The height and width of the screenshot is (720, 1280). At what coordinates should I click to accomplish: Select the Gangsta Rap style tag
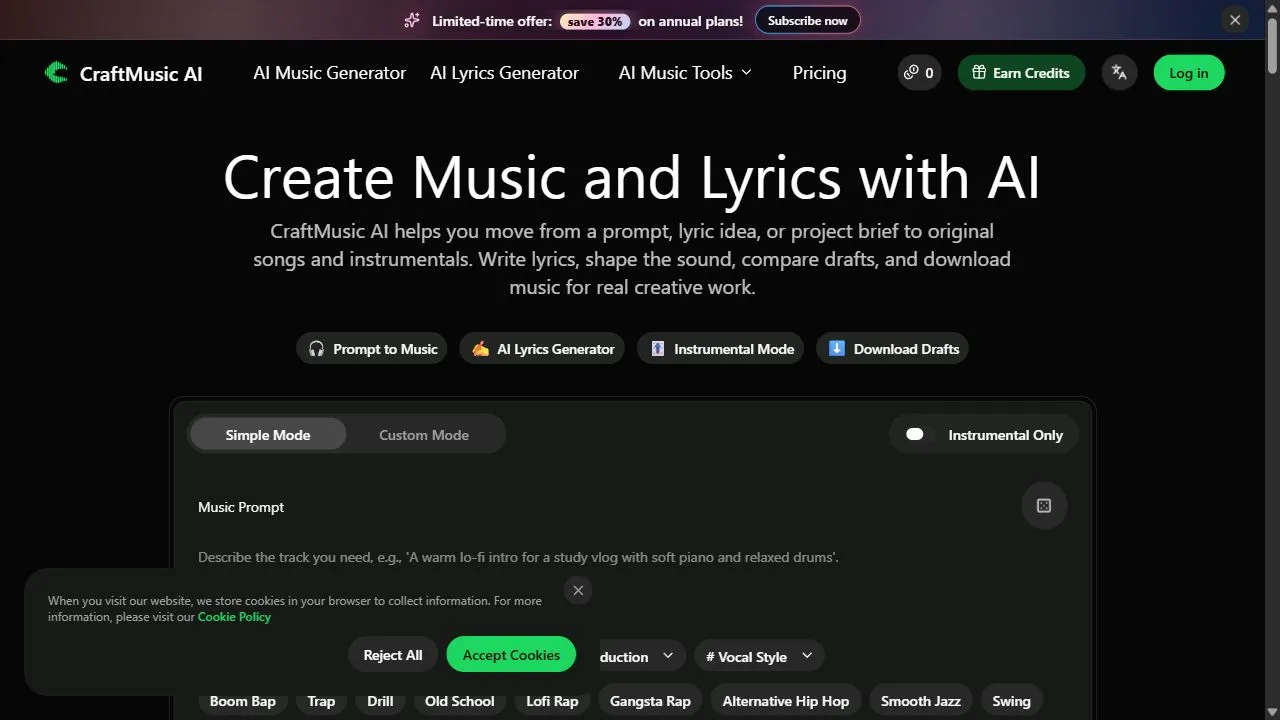tap(650, 701)
